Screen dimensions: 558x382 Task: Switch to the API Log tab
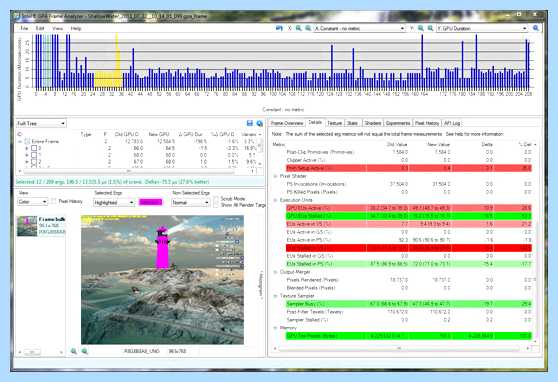tap(452, 123)
